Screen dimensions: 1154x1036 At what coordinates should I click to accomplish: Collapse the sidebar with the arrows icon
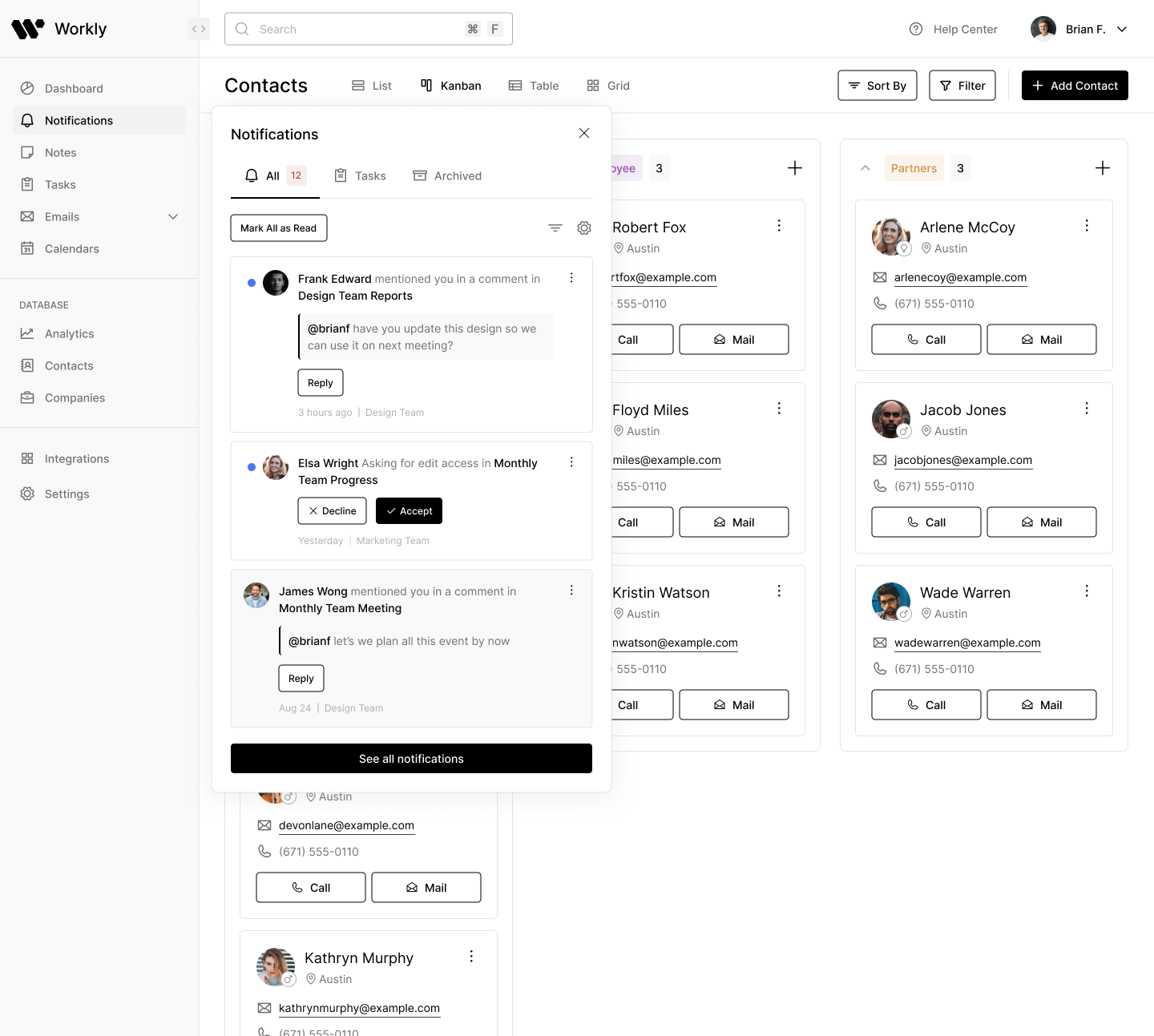click(199, 29)
